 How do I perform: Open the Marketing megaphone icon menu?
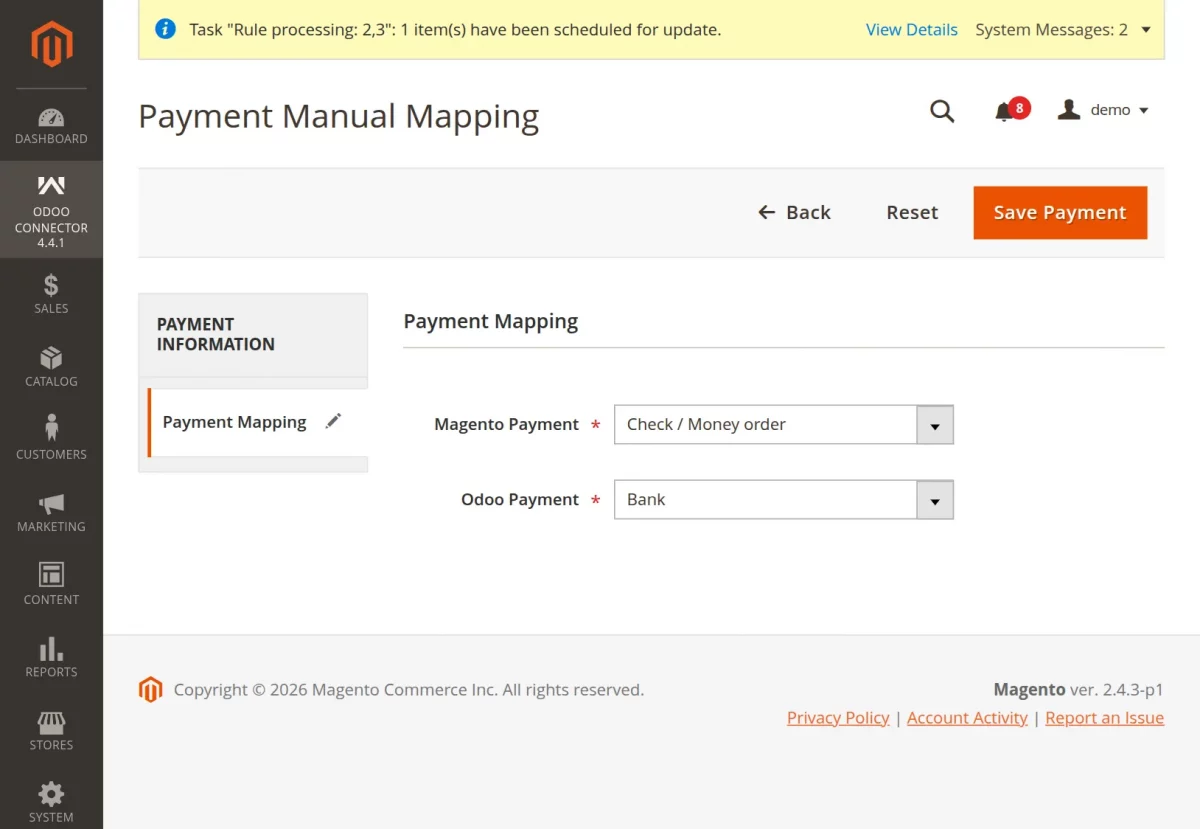[51, 512]
